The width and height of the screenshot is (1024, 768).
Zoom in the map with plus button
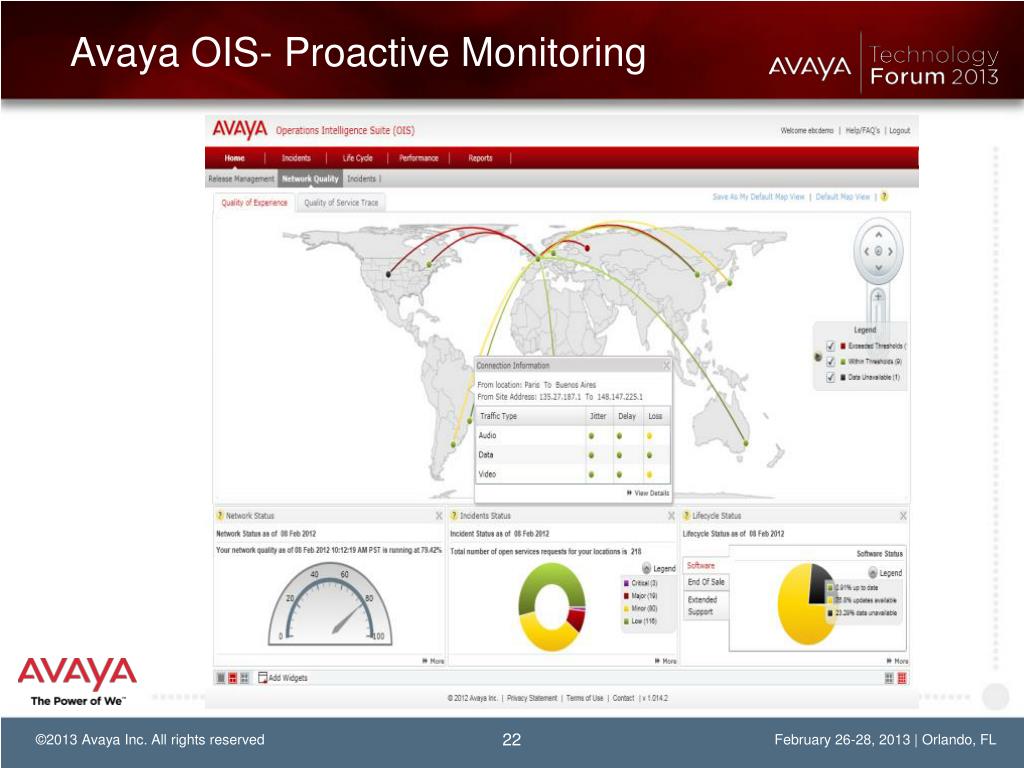pos(878,296)
